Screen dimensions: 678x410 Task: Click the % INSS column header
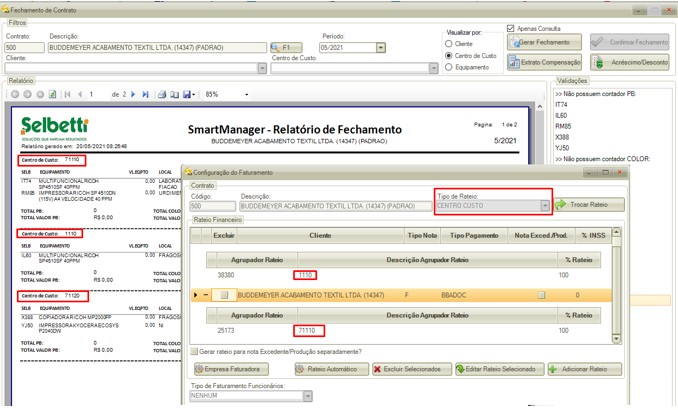[593, 235]
